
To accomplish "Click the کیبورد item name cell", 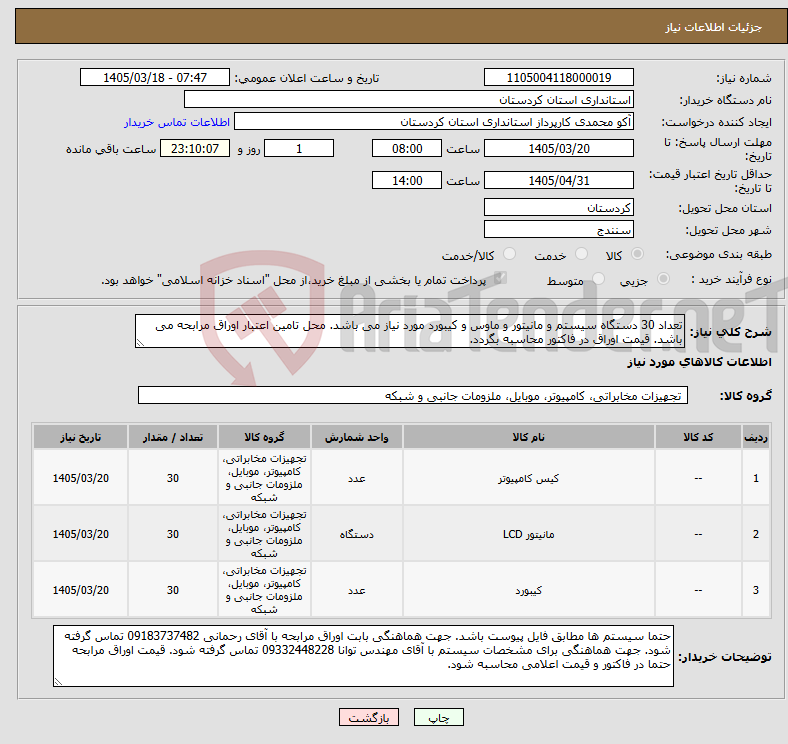I will [529, 590].
